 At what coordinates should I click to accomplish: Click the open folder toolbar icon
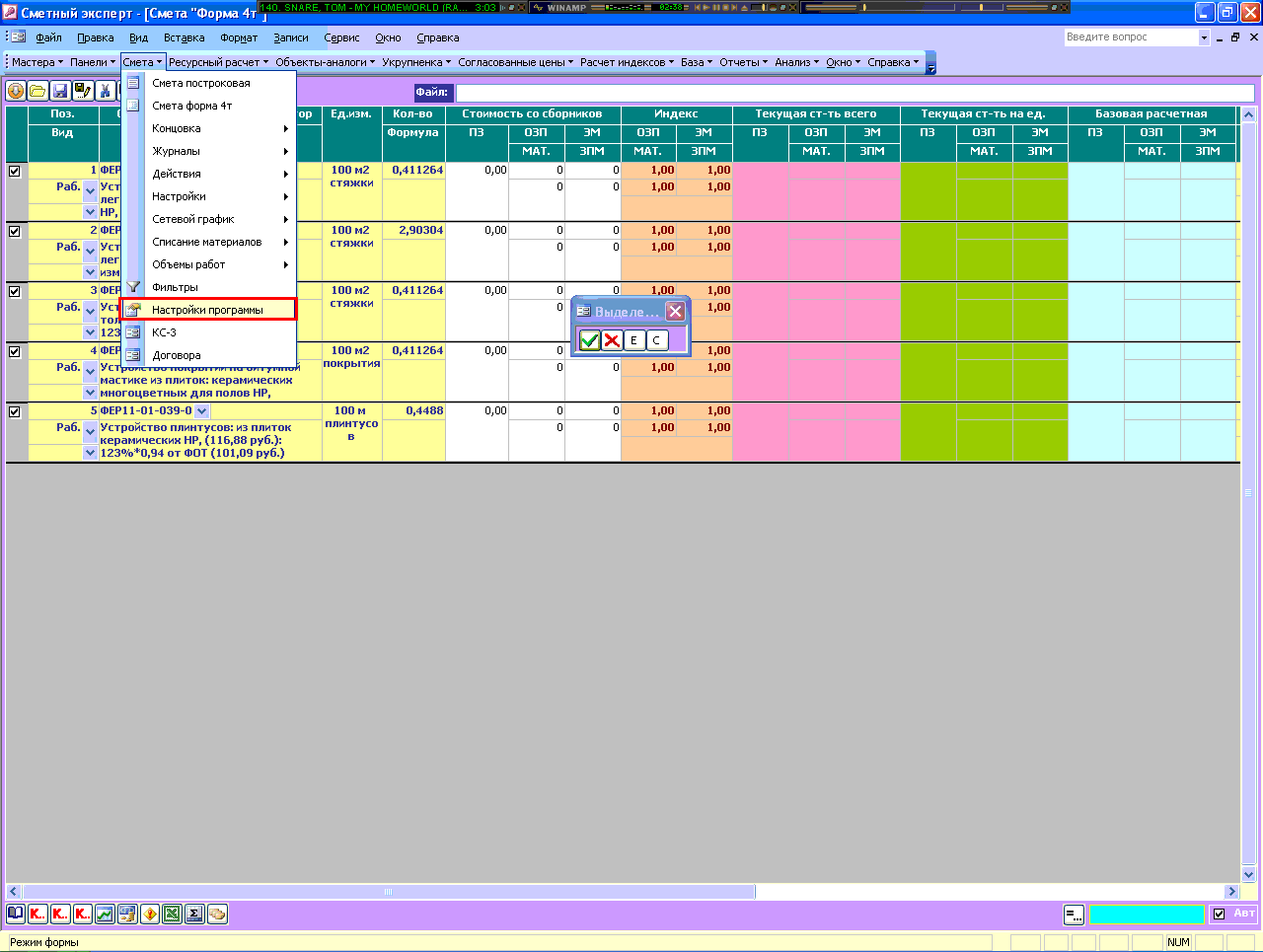click(37, 91)
